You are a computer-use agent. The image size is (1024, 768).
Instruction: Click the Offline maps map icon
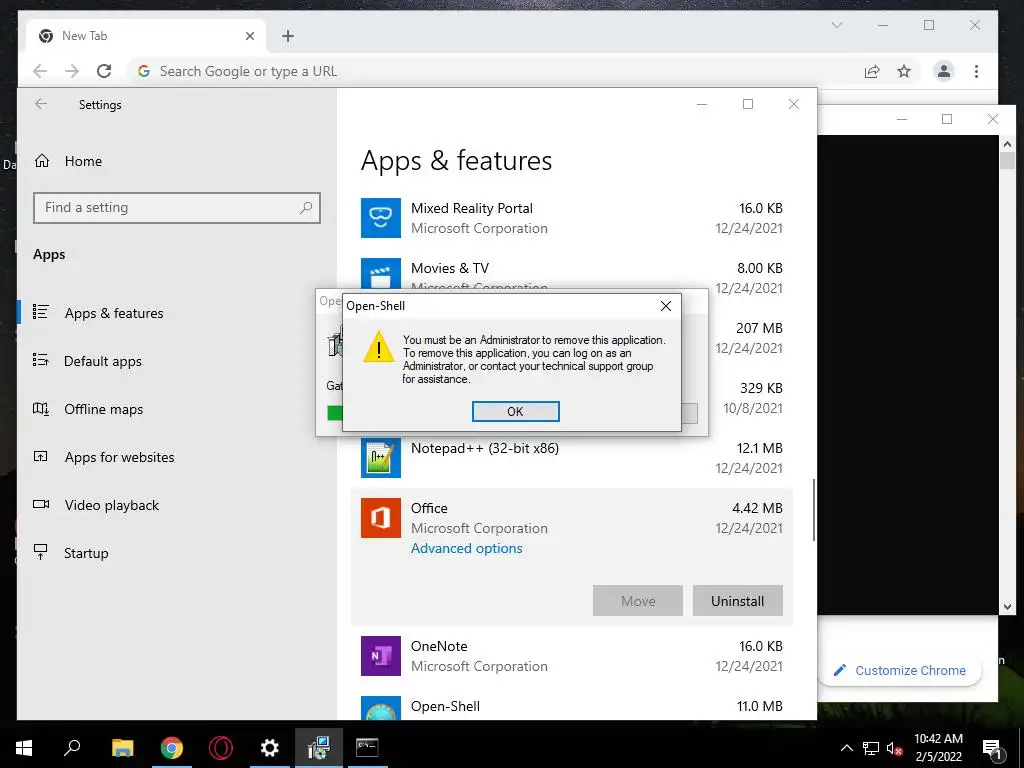point(41,409)
